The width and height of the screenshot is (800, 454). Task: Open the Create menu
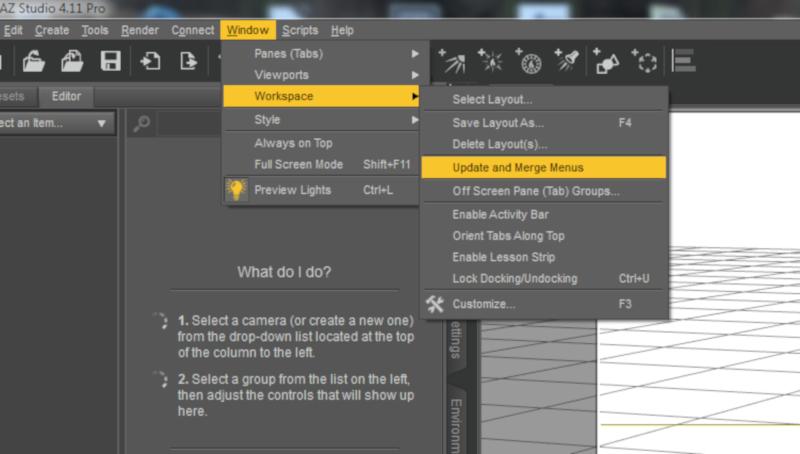point(52,30)
